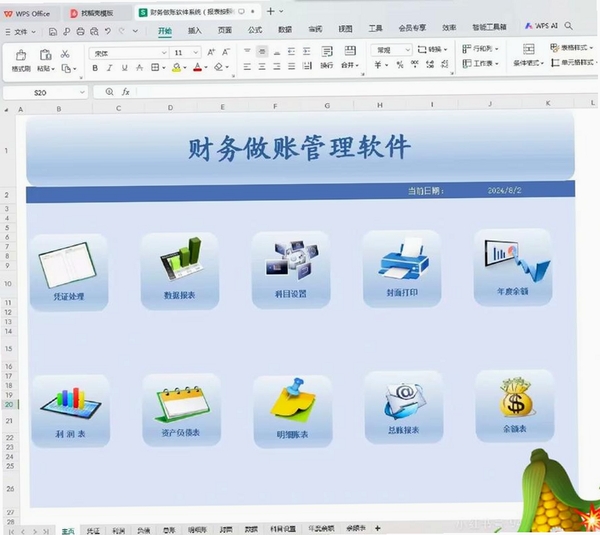Open a new document tab with plus
The width and height of the screenshot is (600, 535).
271,11
